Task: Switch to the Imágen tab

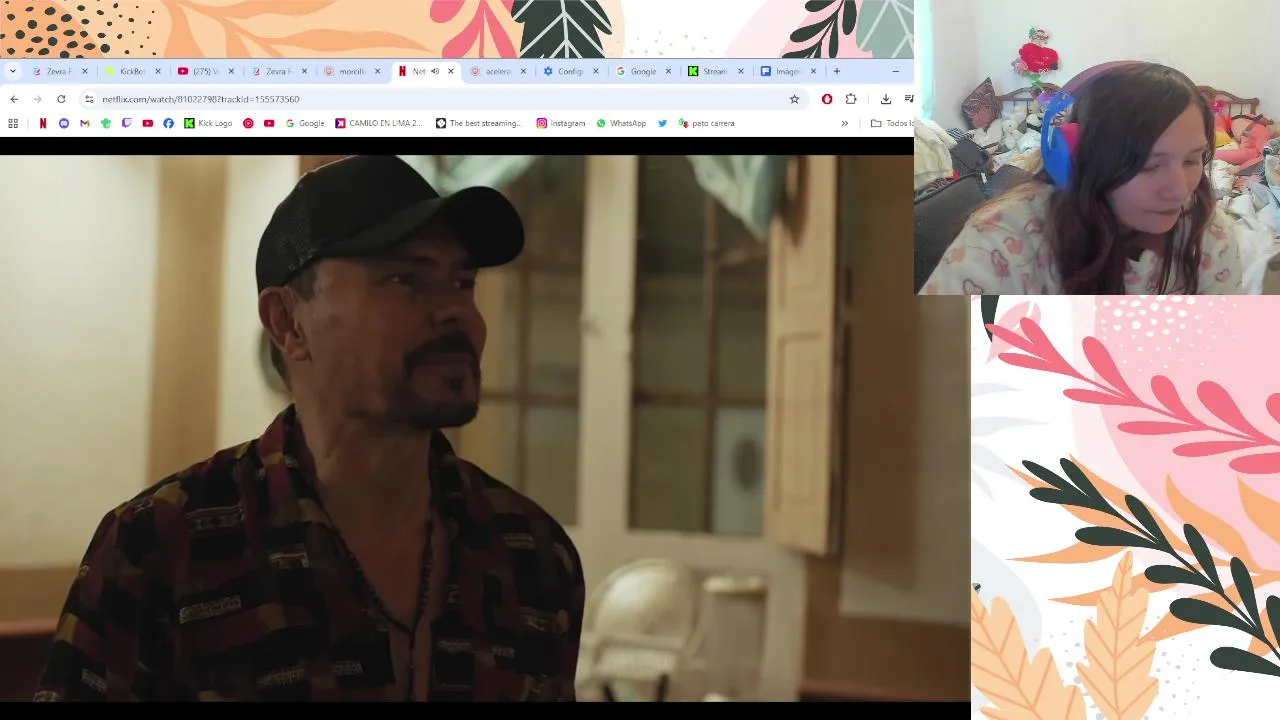Action: (x=787, y=71)
